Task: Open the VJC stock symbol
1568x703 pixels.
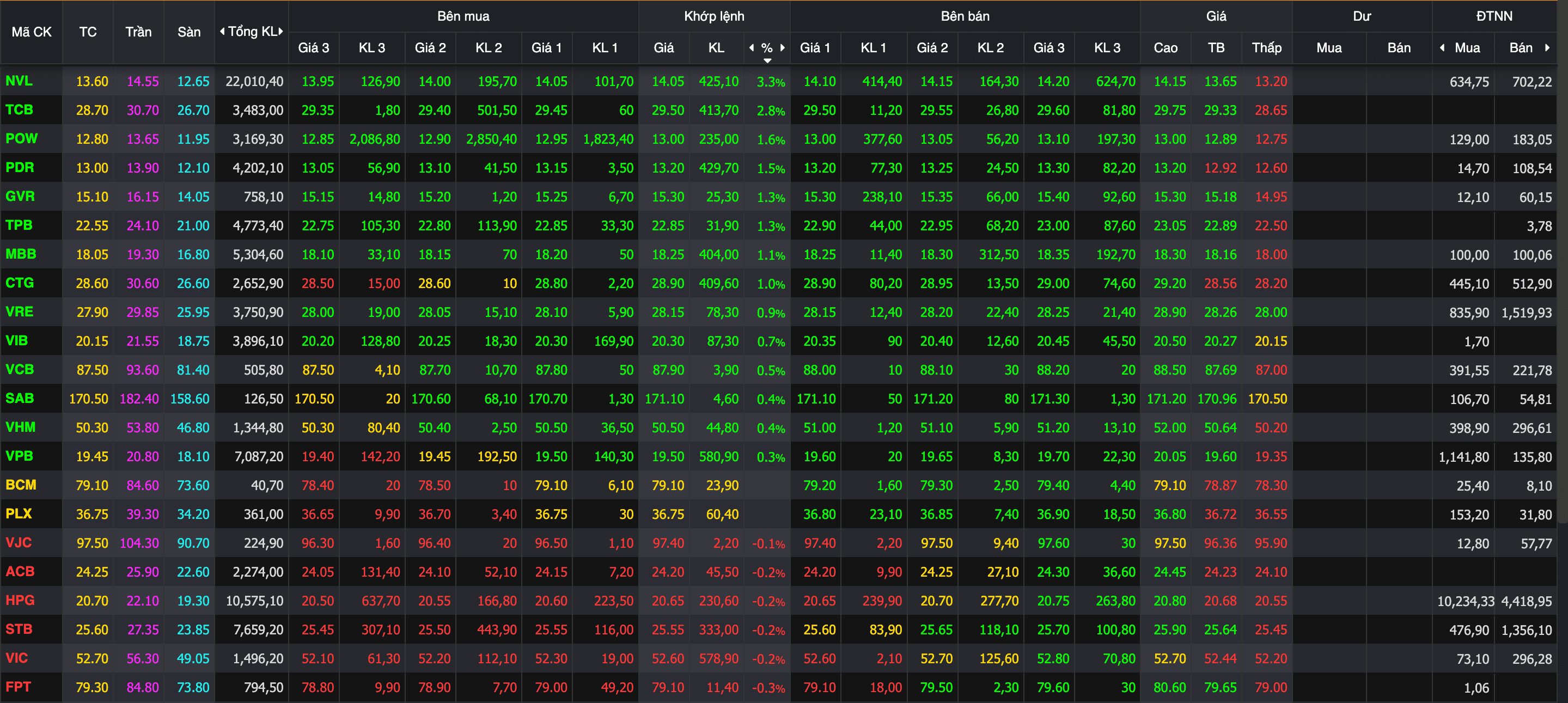Action: [19, 542]
